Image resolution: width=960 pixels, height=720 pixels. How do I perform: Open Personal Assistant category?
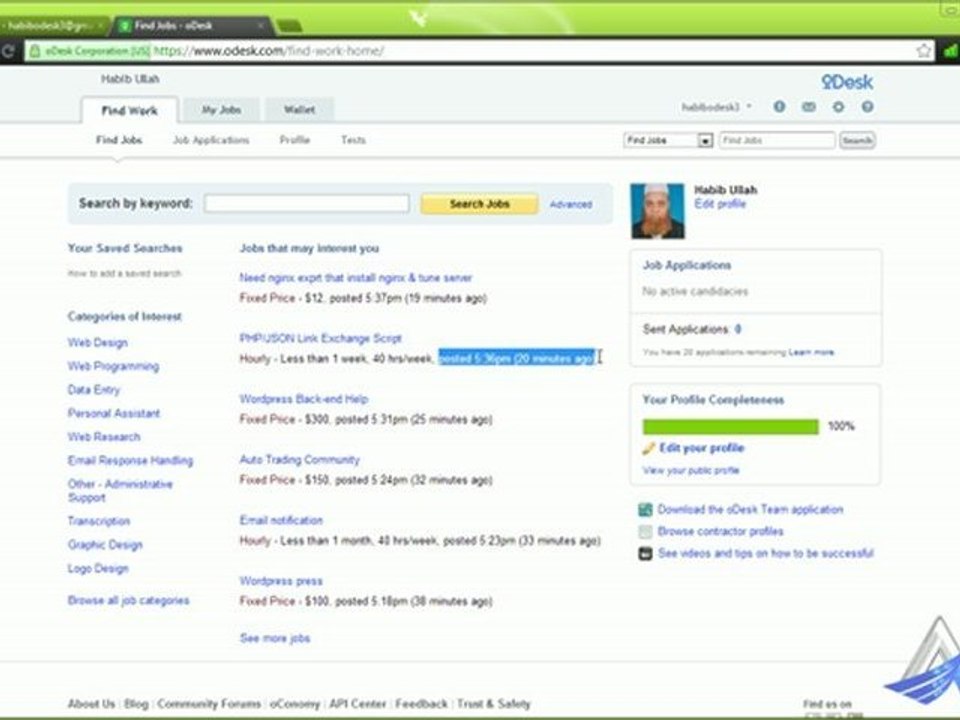(114, 413)
